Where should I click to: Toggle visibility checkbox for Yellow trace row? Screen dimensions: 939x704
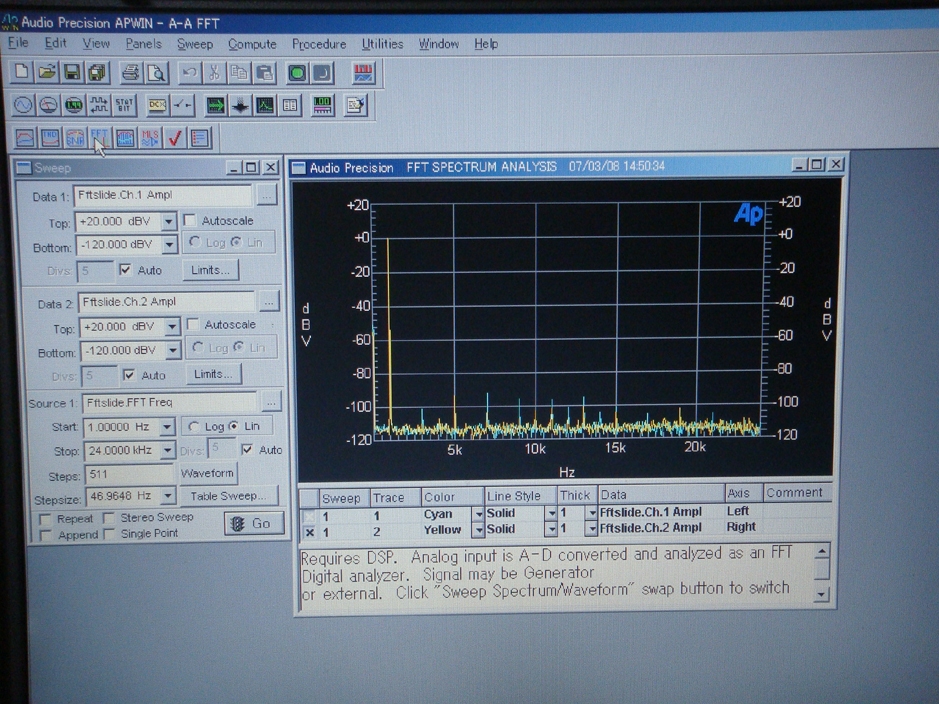click(x=310, y=532)
